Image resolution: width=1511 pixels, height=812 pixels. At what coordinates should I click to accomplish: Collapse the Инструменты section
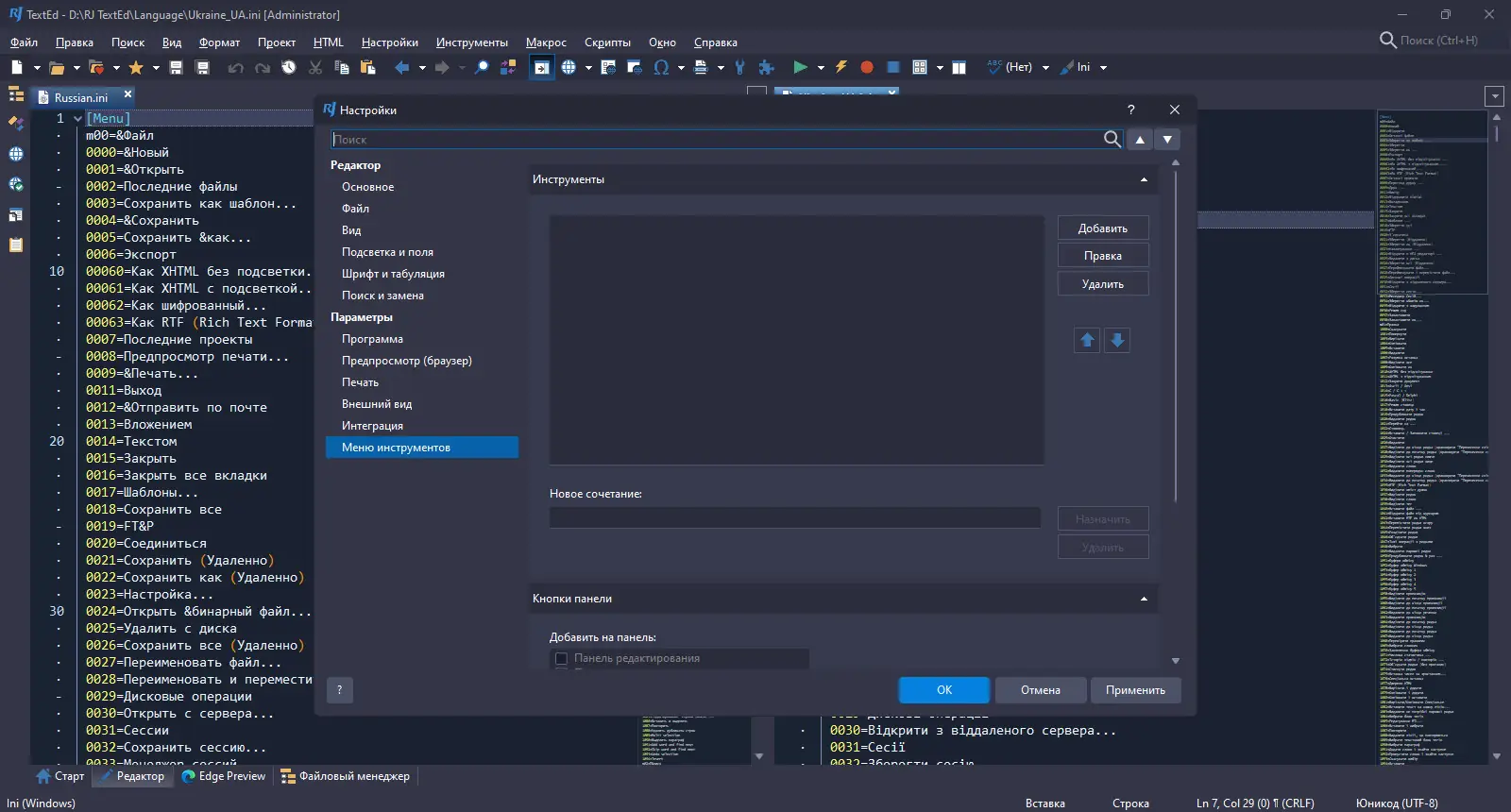pos(1144,179)
